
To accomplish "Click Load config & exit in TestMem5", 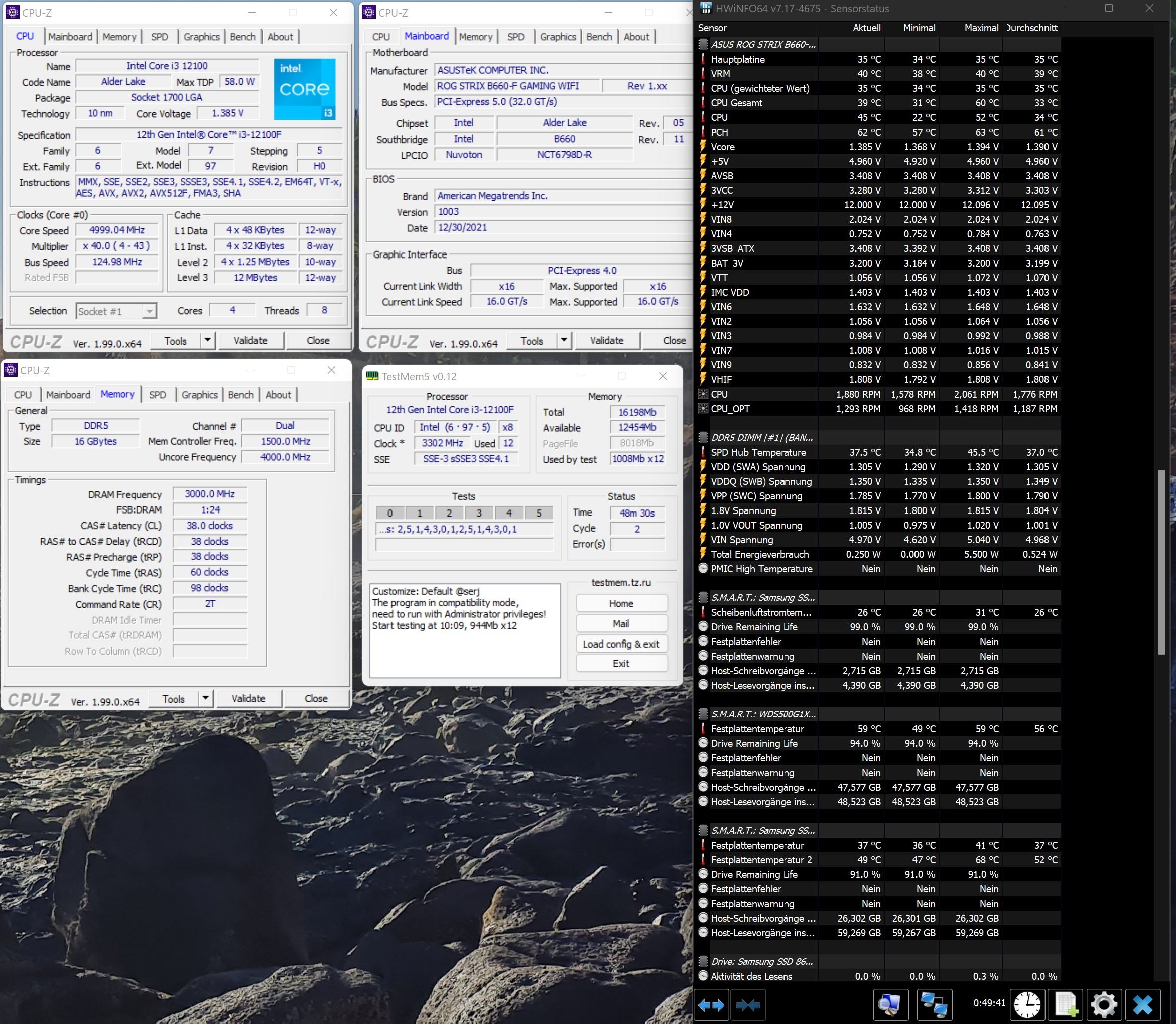I will pyautogui.click(x=621, y=644).
